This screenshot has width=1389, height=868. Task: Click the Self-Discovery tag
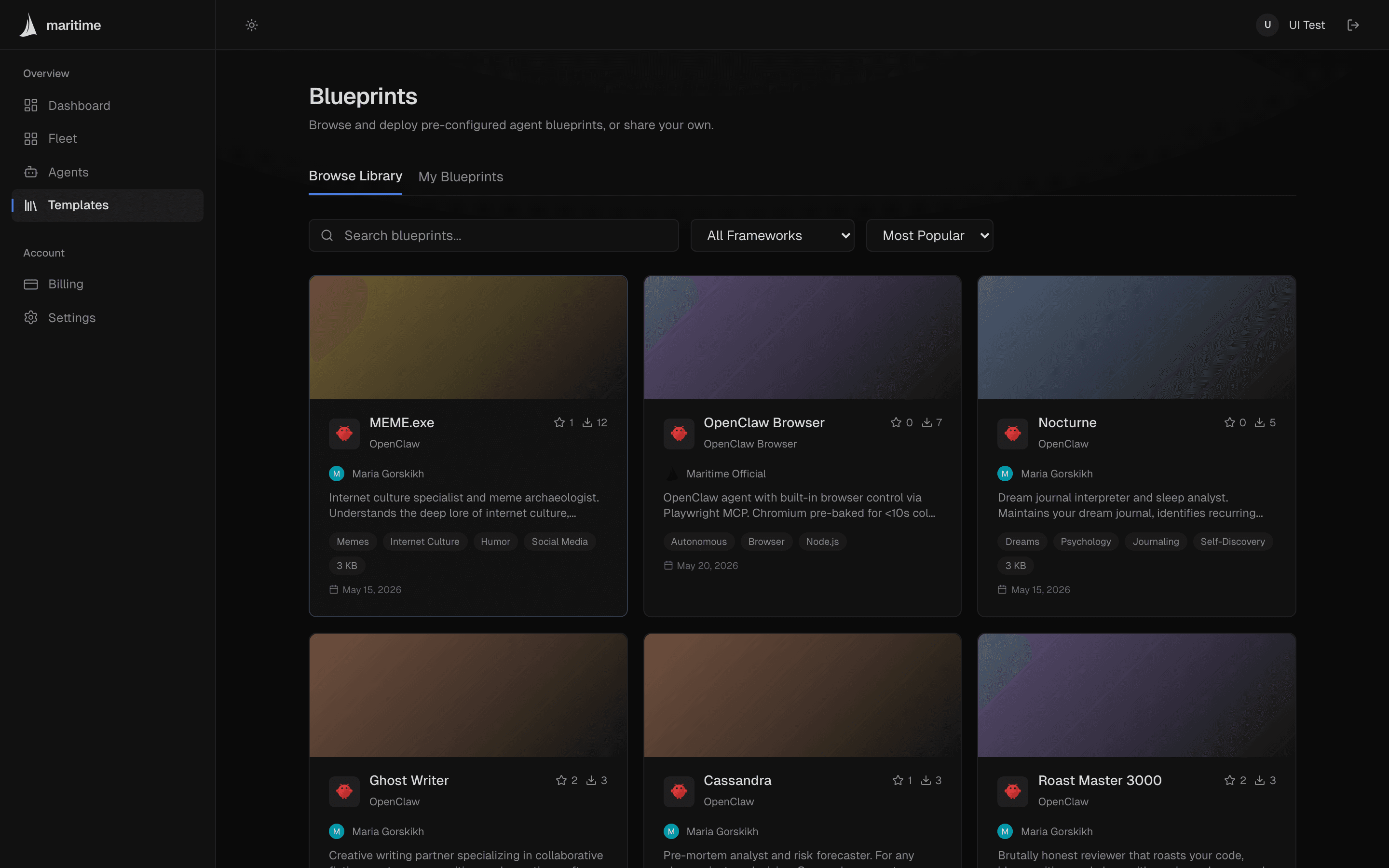pos(1232,542)
